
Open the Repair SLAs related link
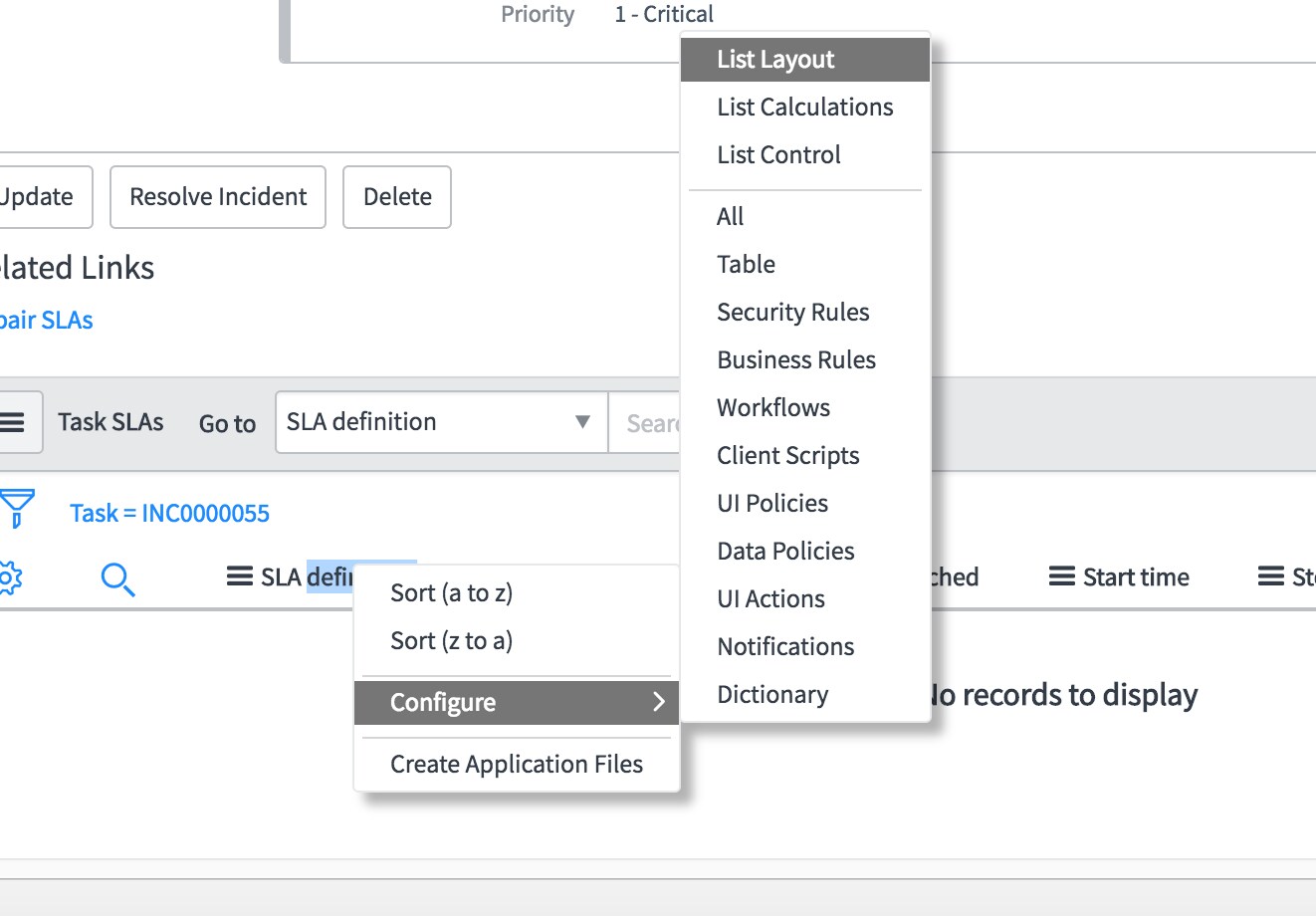point(46,320)
